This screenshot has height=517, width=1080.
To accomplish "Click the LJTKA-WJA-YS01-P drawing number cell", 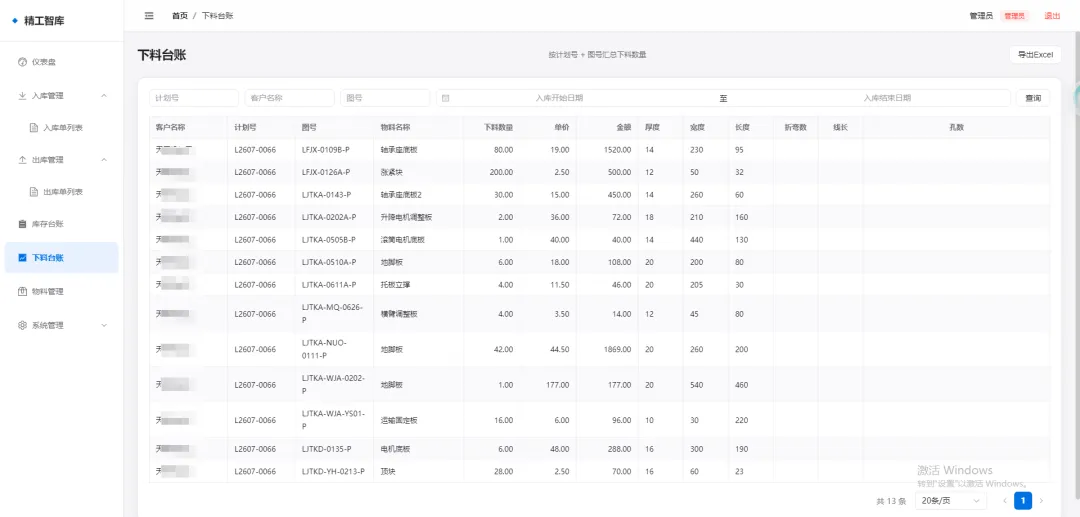I will coord(333,420).
